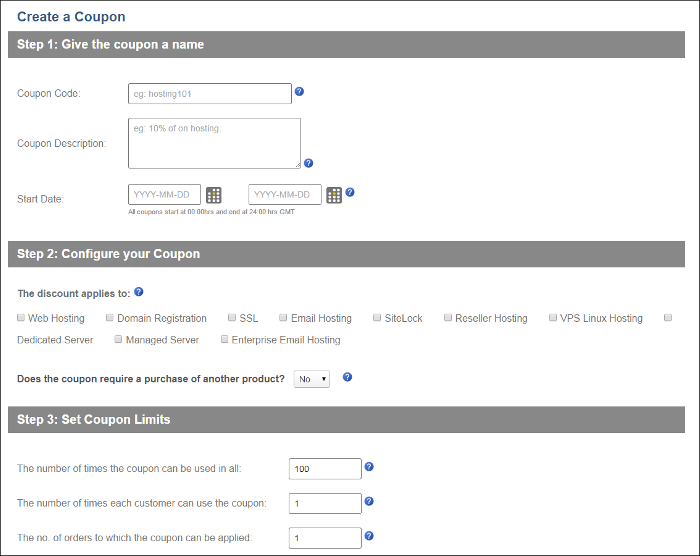Focus the Coupon Description text area
700x556 pixels.
pyautogui.click(x=214, y=143)
